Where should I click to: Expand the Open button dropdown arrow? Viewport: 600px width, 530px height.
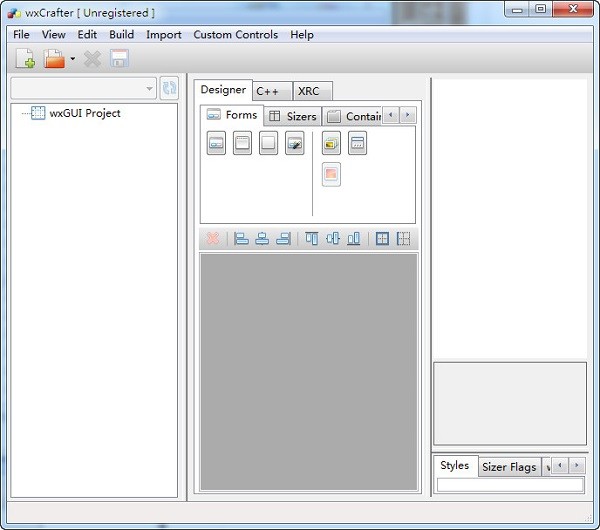73,61
